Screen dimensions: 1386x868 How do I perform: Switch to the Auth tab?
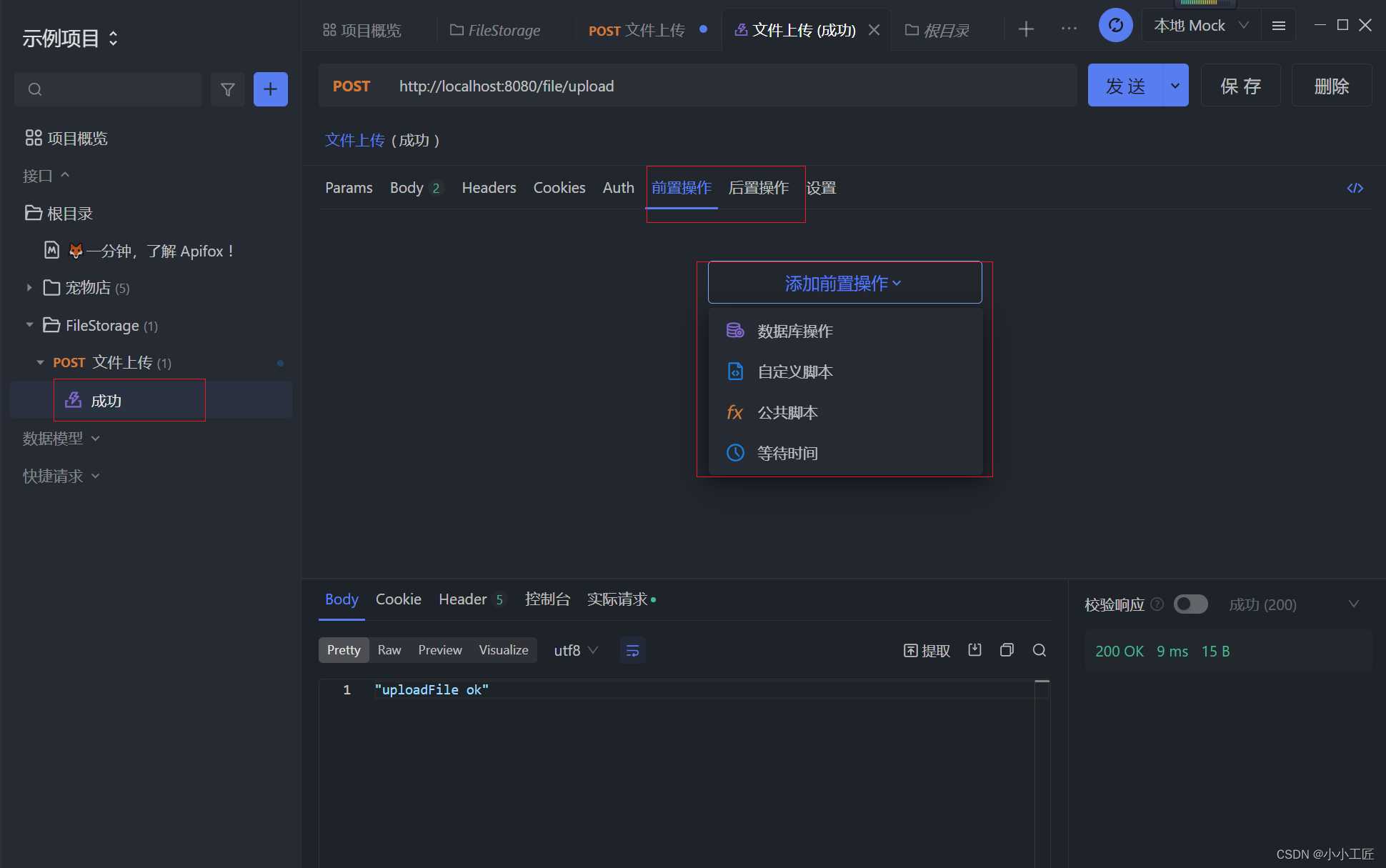[619, 188]
